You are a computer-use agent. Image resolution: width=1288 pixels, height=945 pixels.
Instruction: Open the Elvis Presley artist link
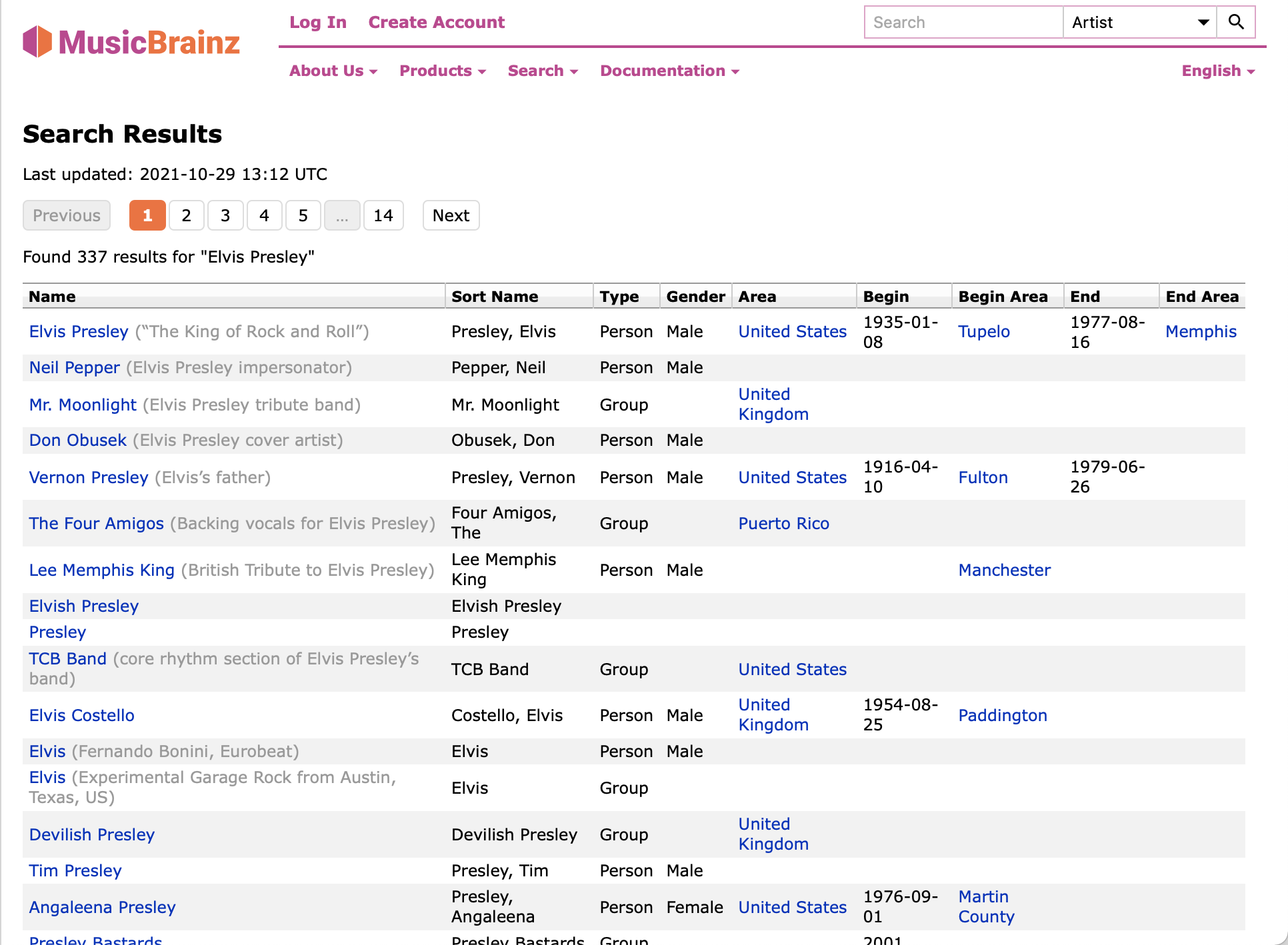tap(79, 331)
